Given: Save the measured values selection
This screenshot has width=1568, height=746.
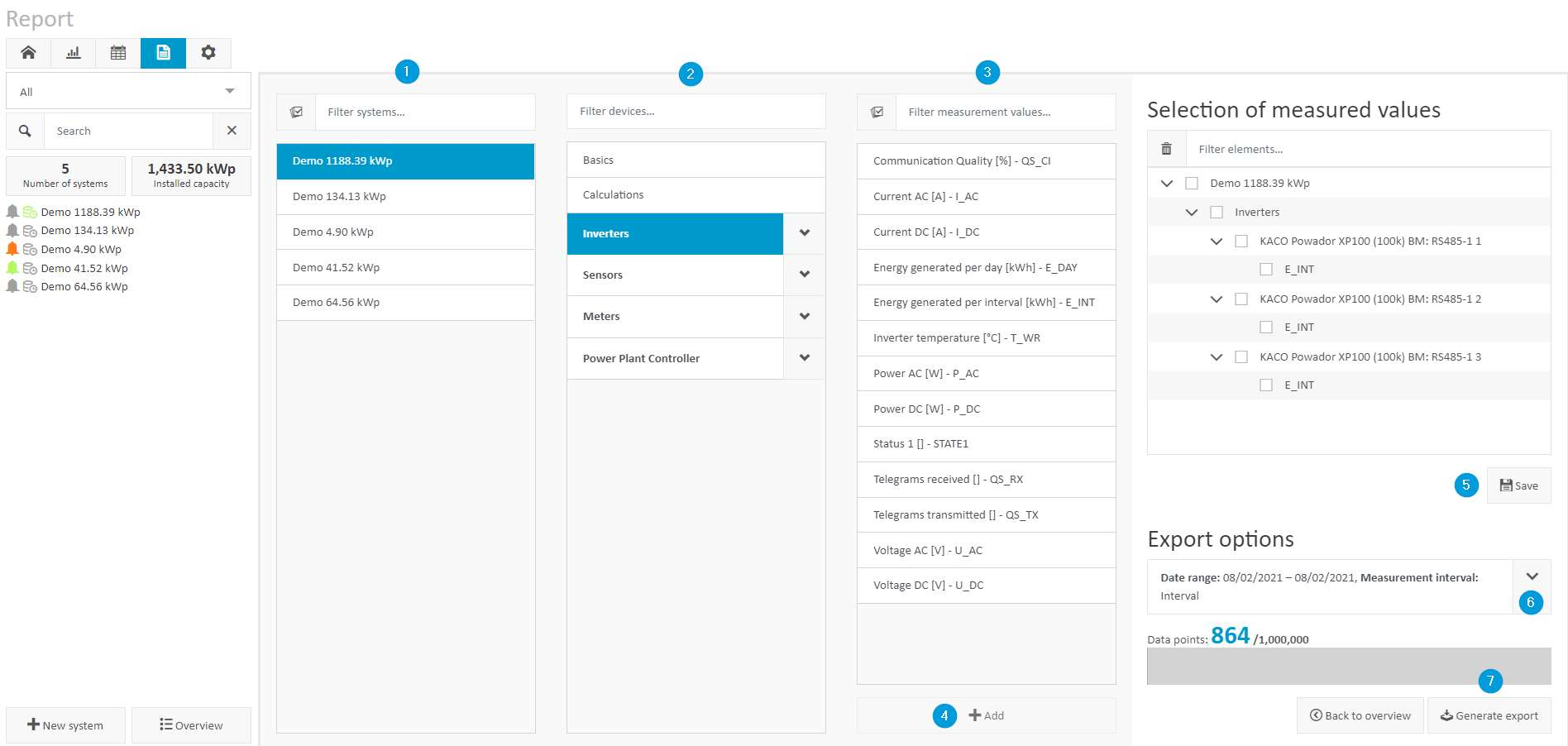Looking at the screenshot, I should [1518, 485].
